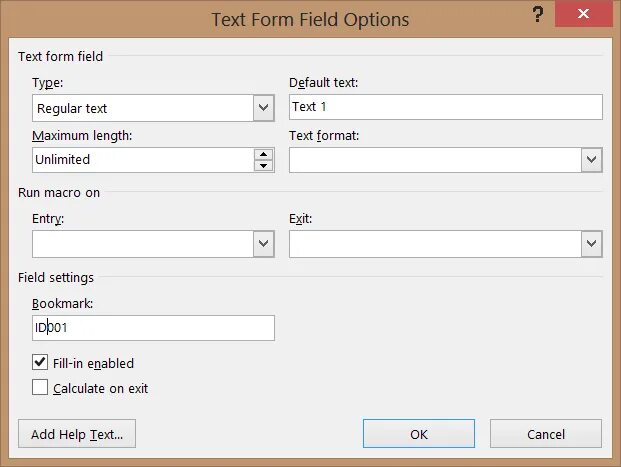Click the Bookmark text field
The height and width of the screenshot is (467, 621).
tap(153, 328)
